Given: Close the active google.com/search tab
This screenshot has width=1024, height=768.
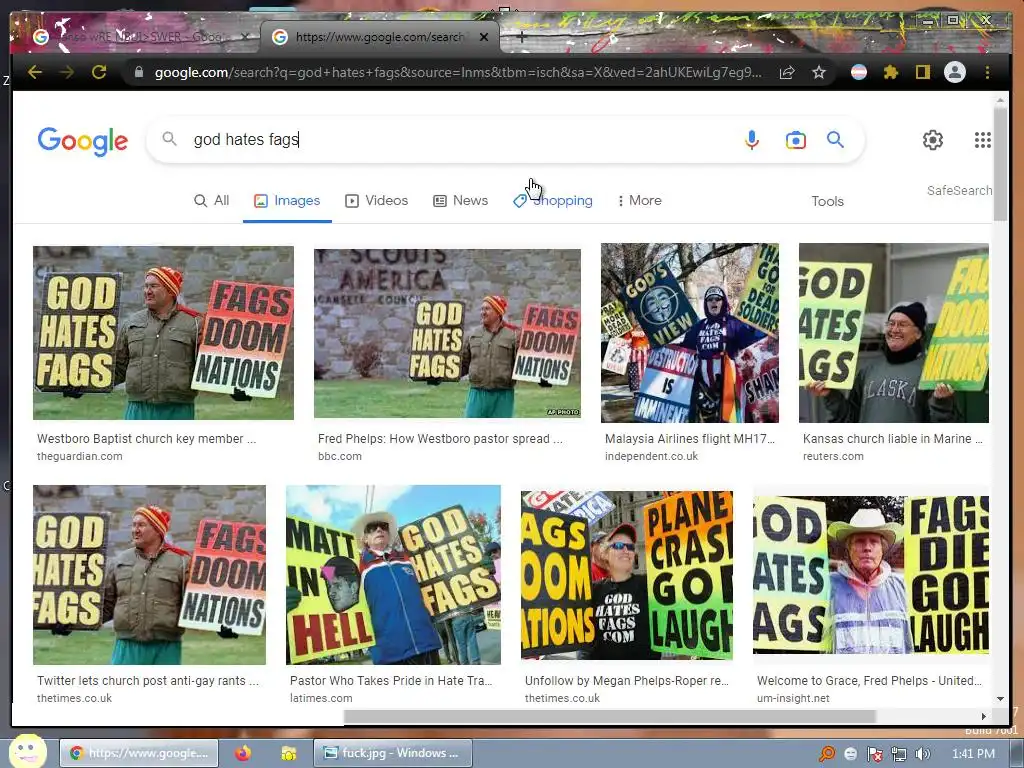Looking at the screenshot, I should click(x=484, y=37).
